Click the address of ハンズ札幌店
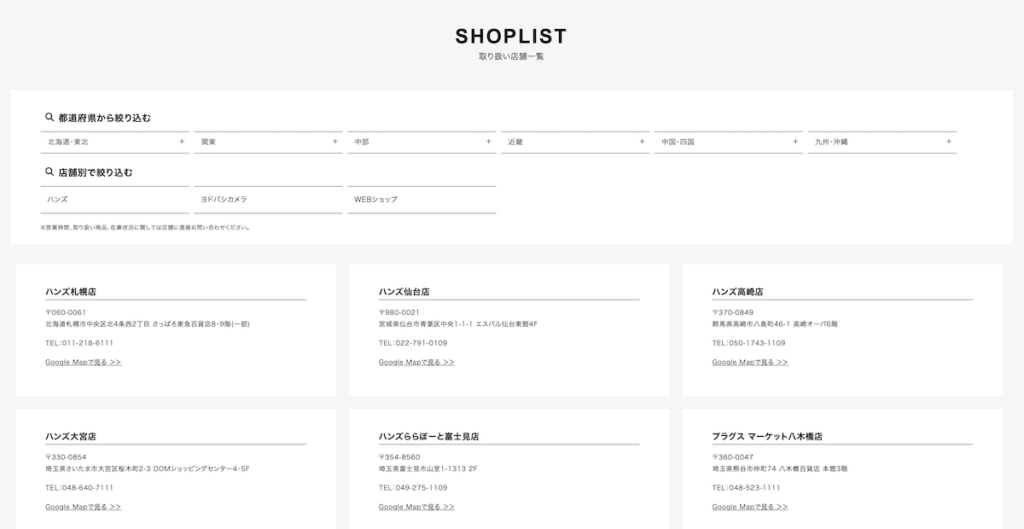Viewport: 1024px width, 529px height. click(x=147, y=324)
